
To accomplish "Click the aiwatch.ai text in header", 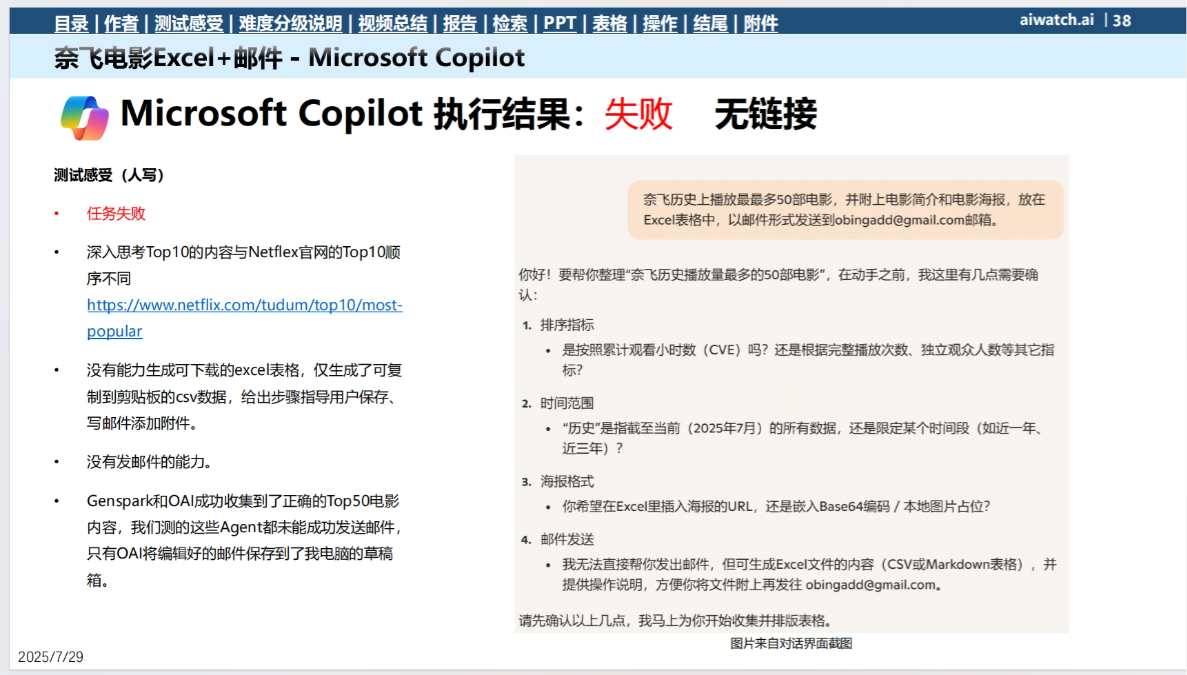I will [x=1056, y=20].
